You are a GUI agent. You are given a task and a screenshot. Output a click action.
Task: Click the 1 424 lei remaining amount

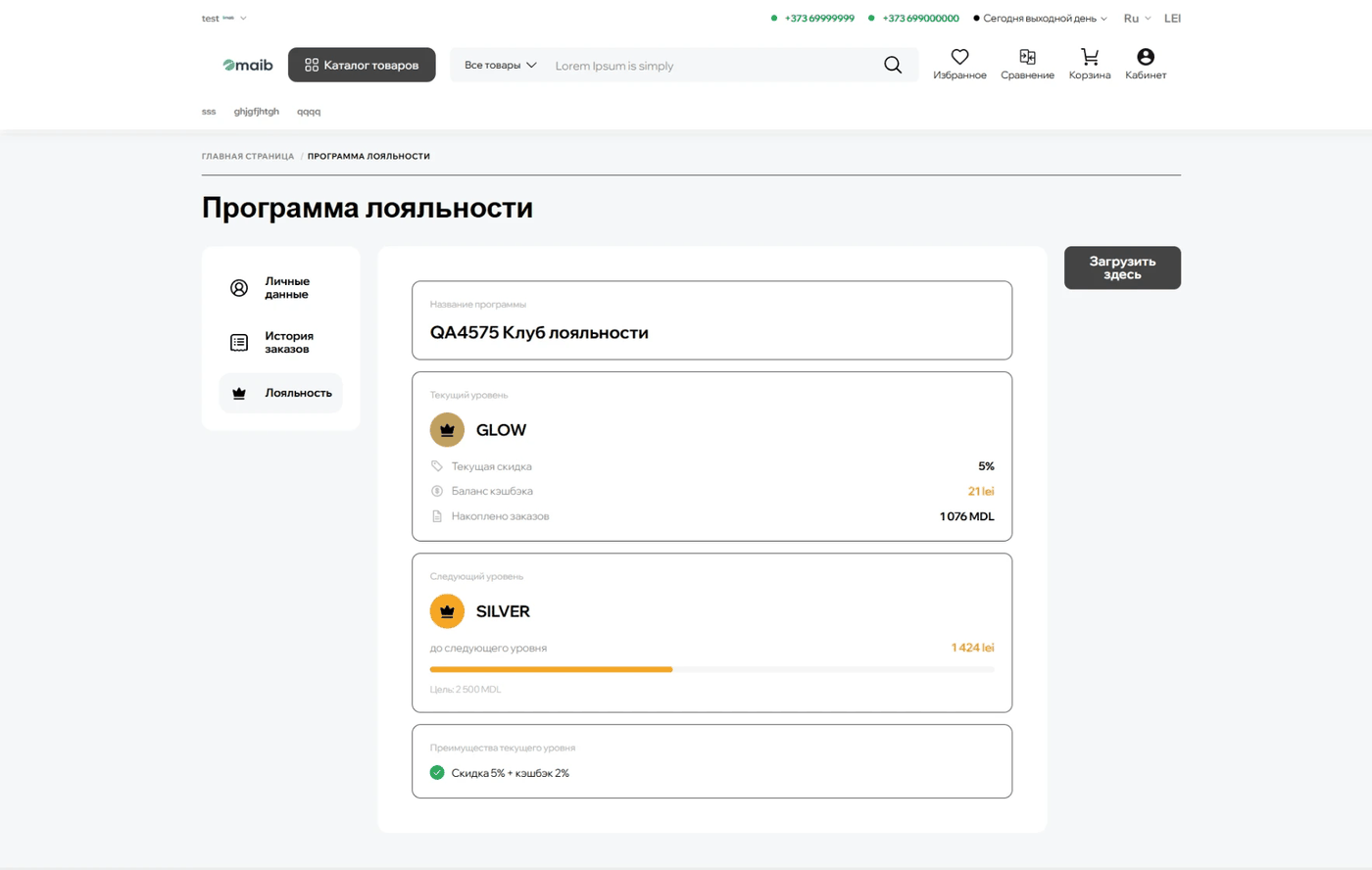pos(972,648)
